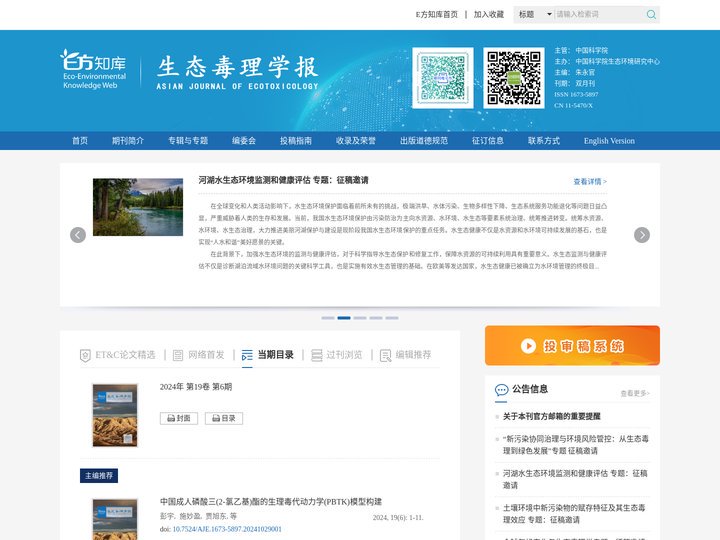
Task: Open 土壤环境中新污染物 notice
Action: pos(574,514)
